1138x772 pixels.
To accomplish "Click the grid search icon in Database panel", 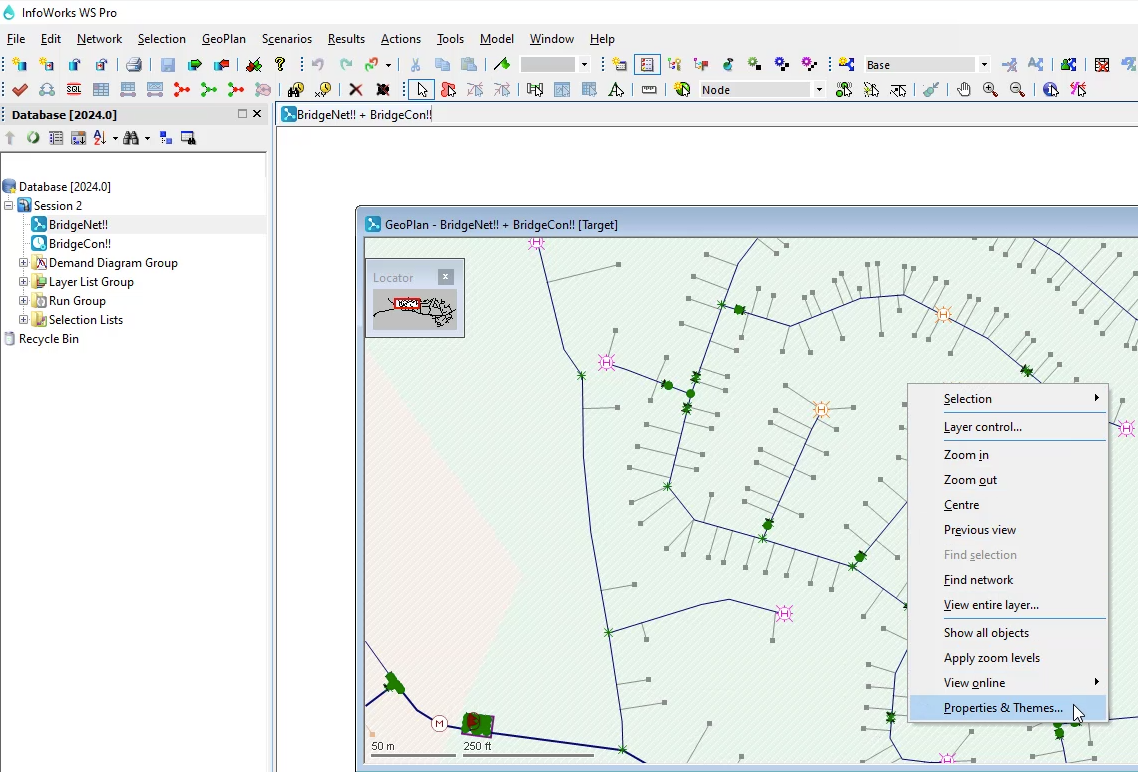I will click(x=188, y=138).
